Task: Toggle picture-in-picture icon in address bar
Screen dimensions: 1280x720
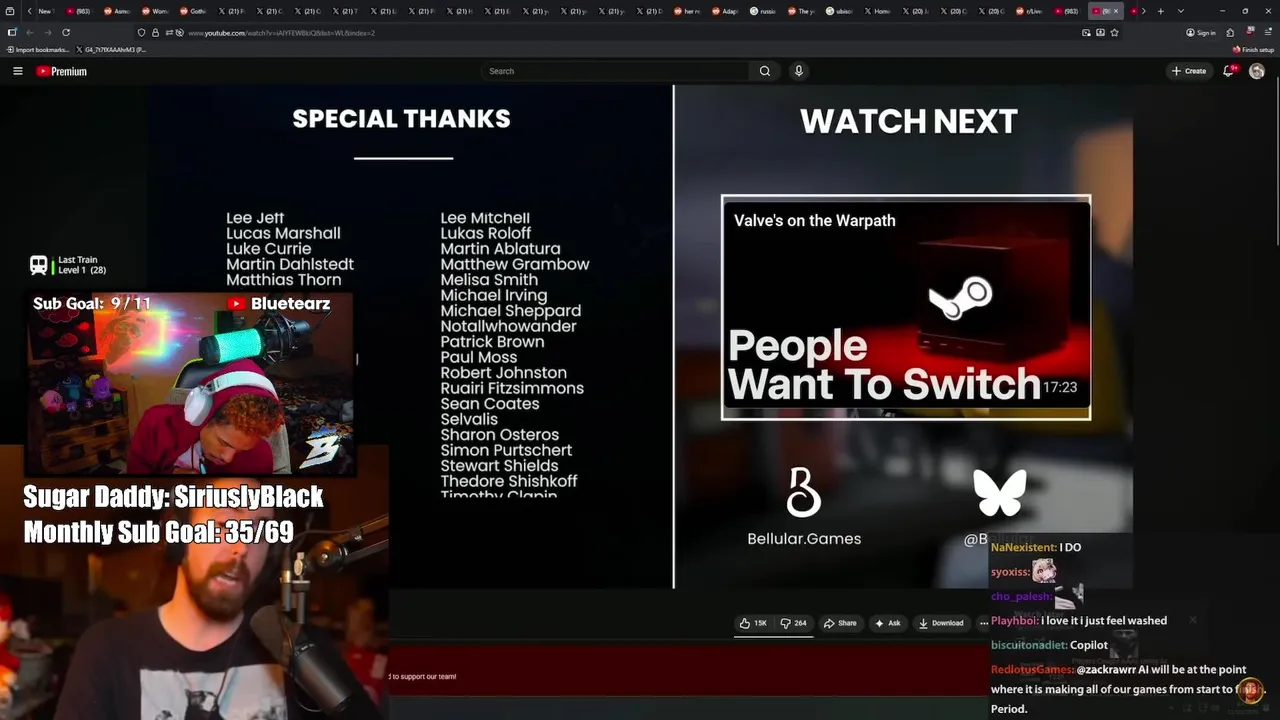Action: point(1086,32)
